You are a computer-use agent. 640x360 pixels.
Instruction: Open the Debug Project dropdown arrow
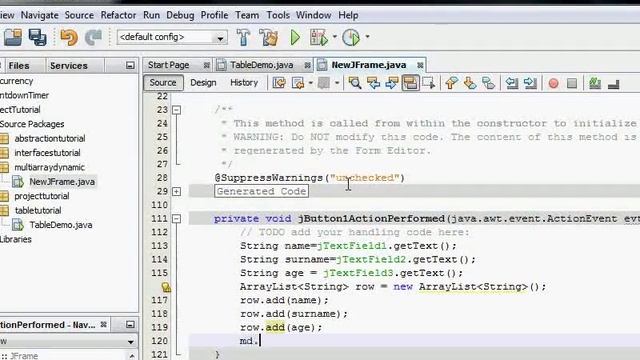tap(335, 37)
